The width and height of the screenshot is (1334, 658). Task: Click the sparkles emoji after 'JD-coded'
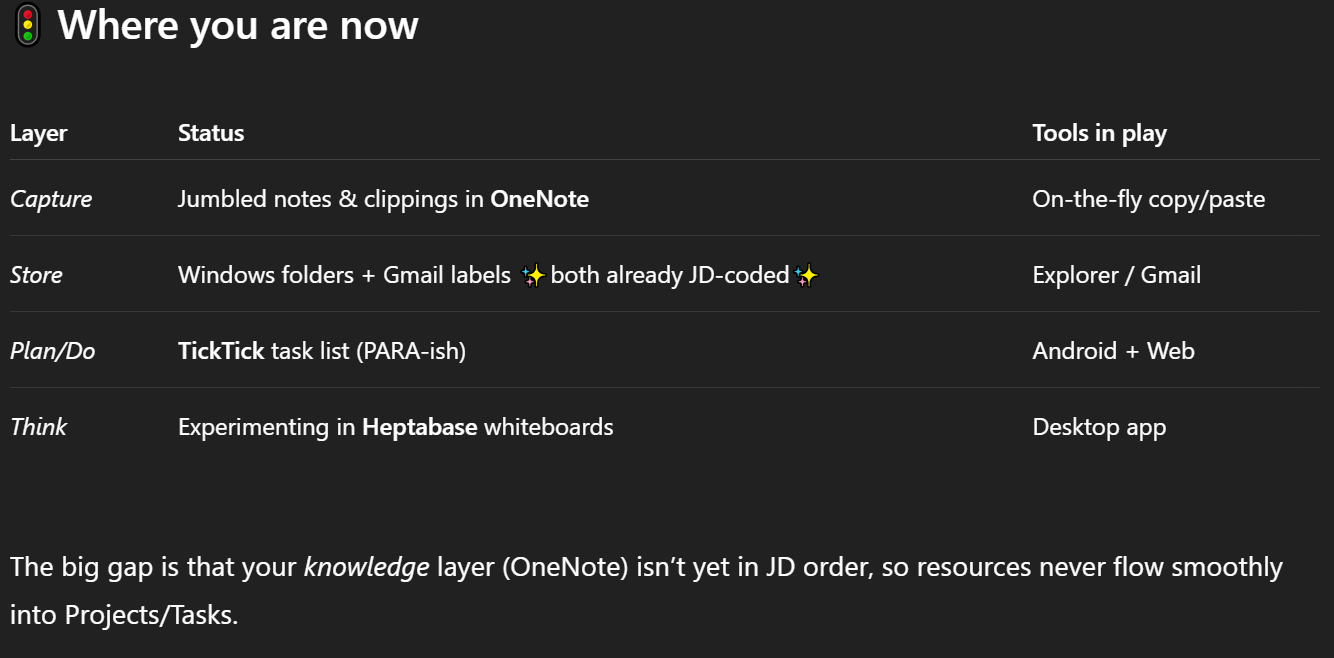[x=806, y=276]
